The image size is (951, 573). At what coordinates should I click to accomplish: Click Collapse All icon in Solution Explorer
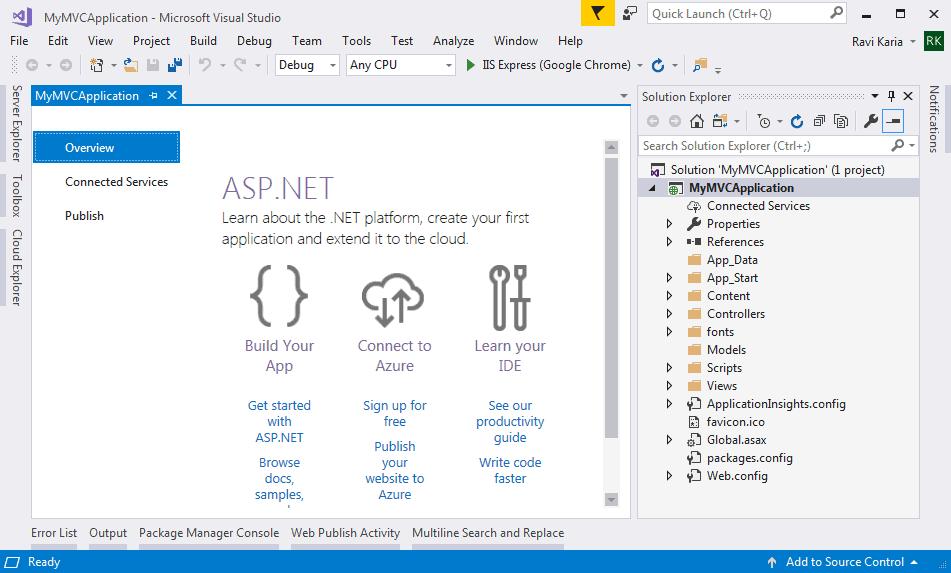[x=819, y=121]
